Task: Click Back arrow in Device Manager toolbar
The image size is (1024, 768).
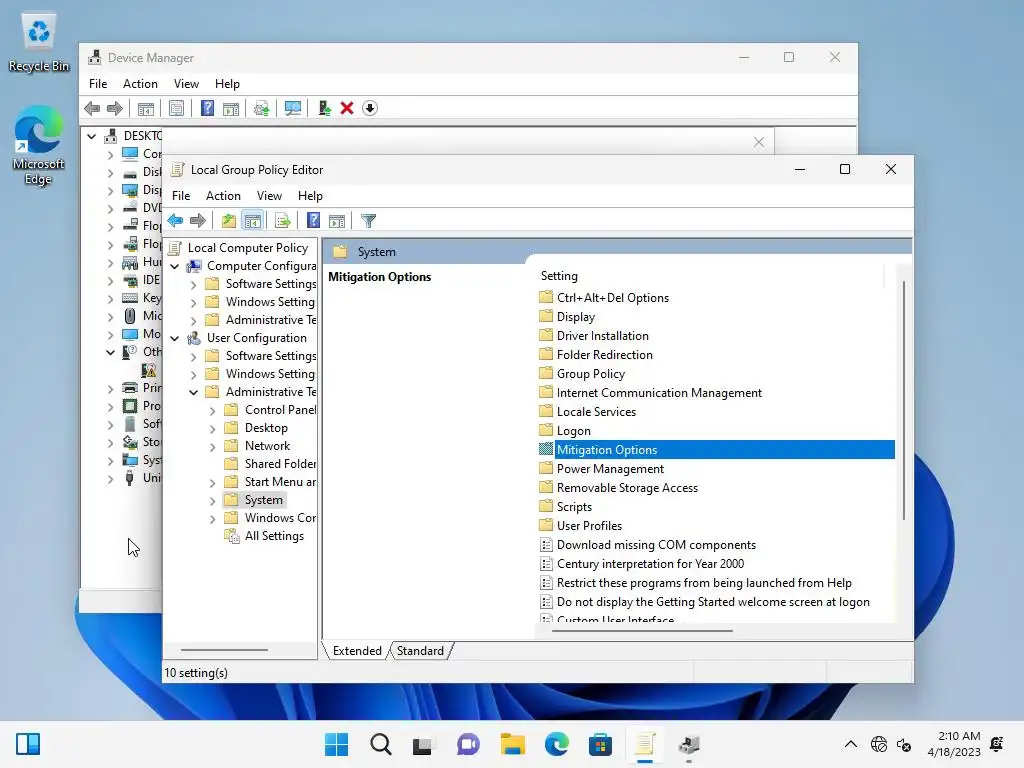Action: tap(92, 108)
